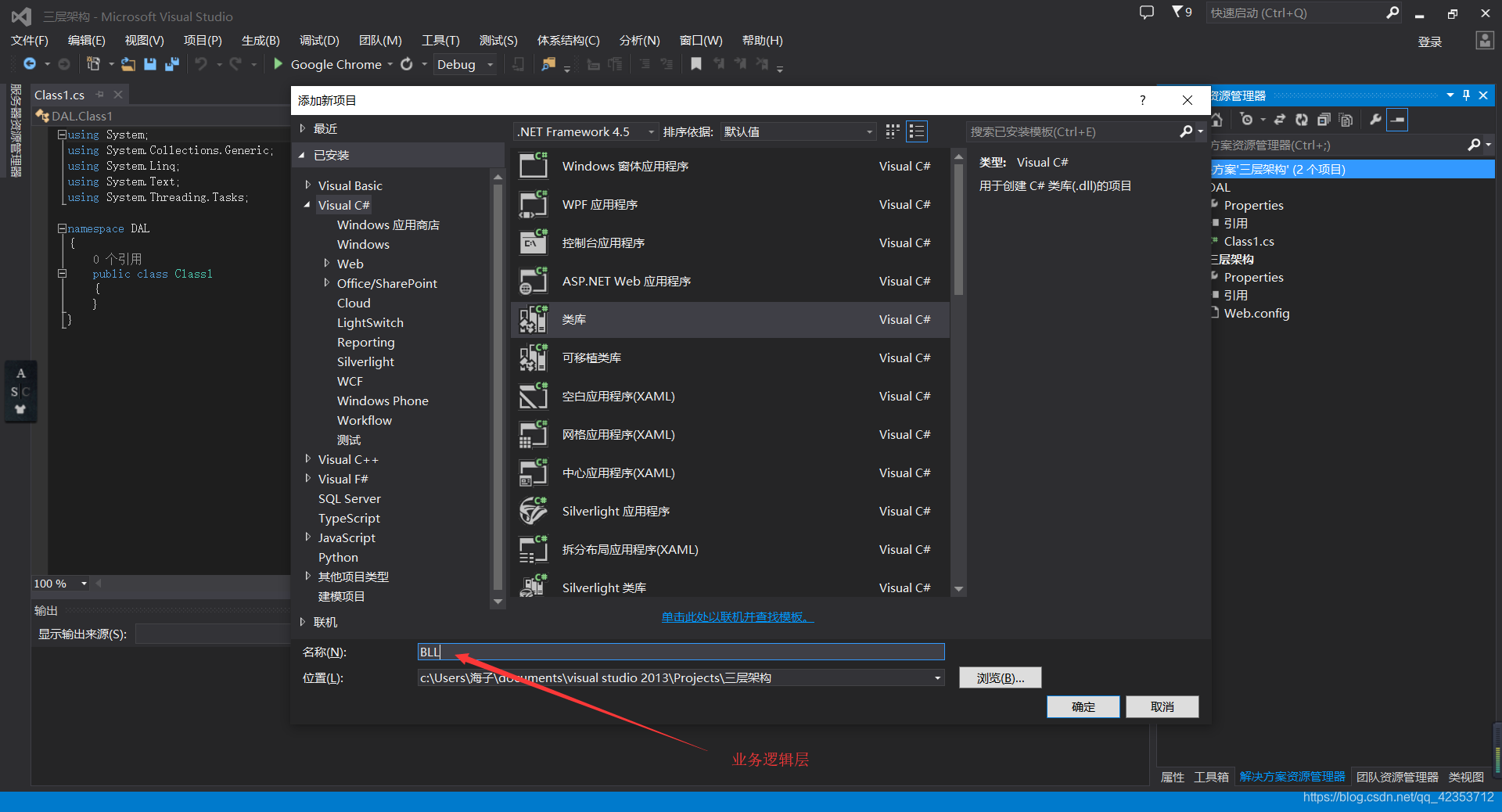The height and width of the screenshot is (812, 1502).
Task: Click the 登录 sign-in link
Action: click(1429, 41)
